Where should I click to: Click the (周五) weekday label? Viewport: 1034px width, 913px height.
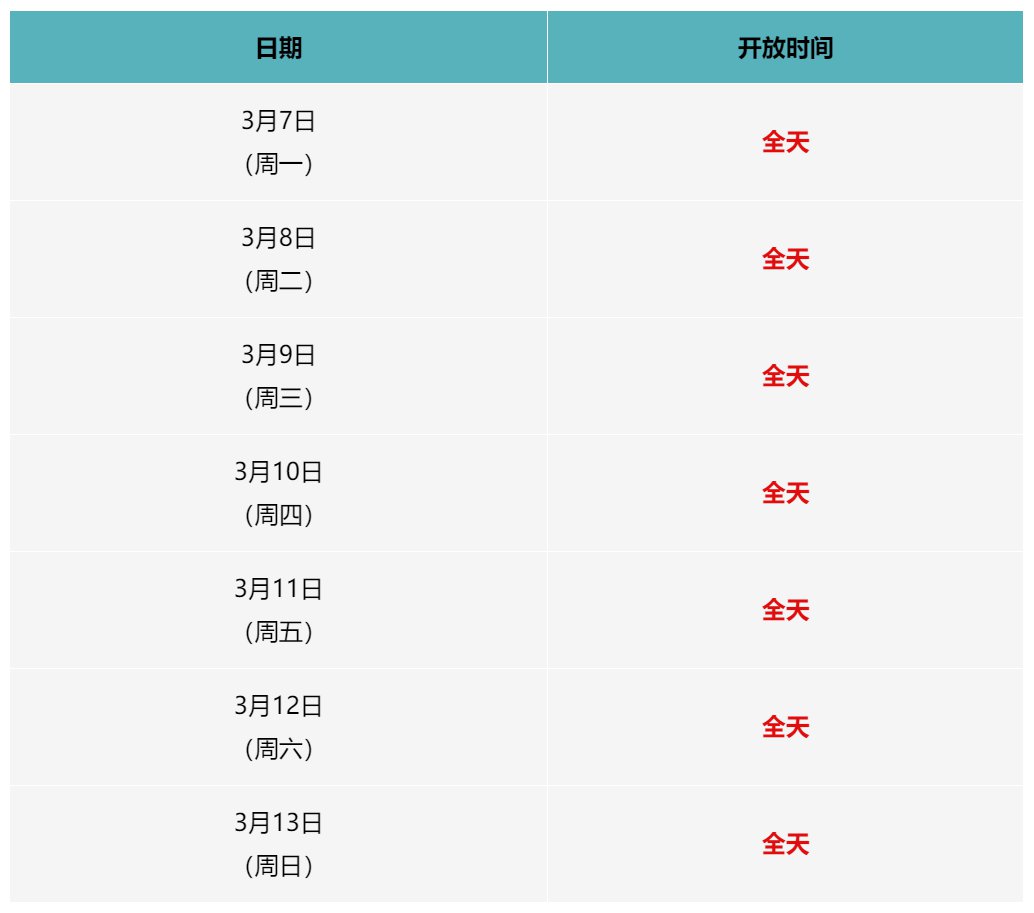(x=279, y=633)
